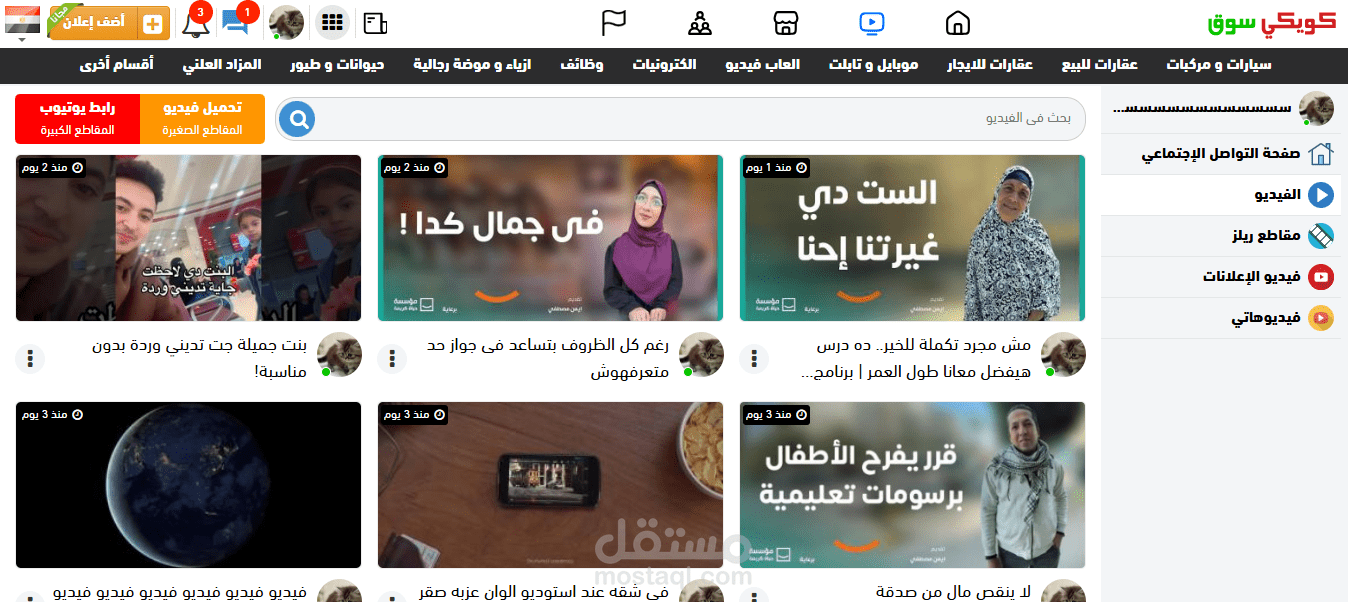Image resolution: width=1348 pixels, height=602 pixels.
Task: Open title لا ينقص مال من صدقة
Action: point(953,592)
